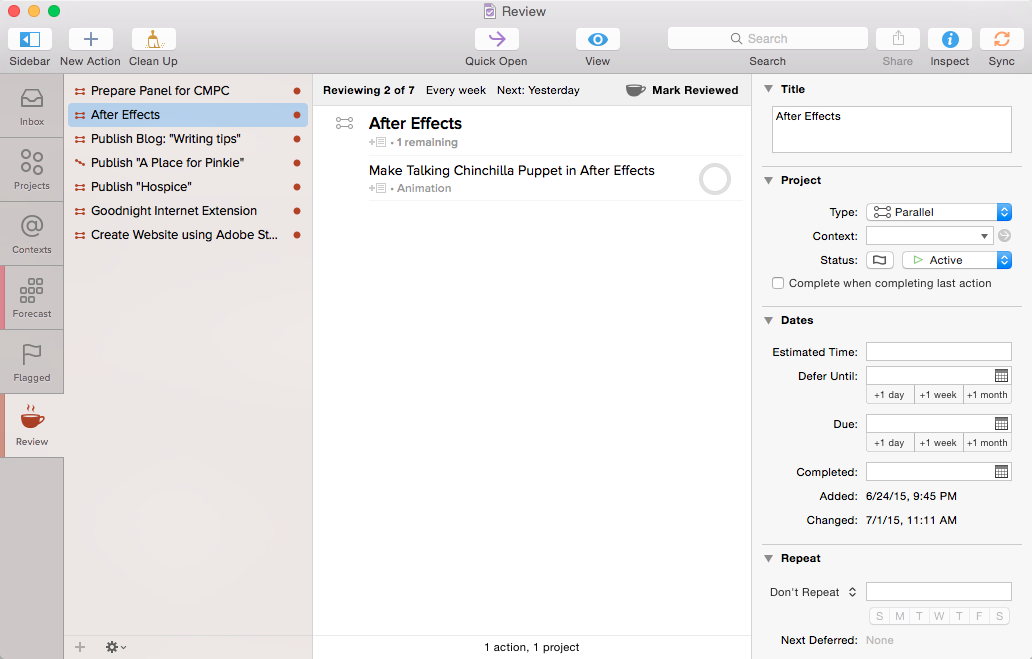The height and width of the screenshot is (659, 1032).
Task: Enable Complete when completing last action
Action: (x=778, y=284)
